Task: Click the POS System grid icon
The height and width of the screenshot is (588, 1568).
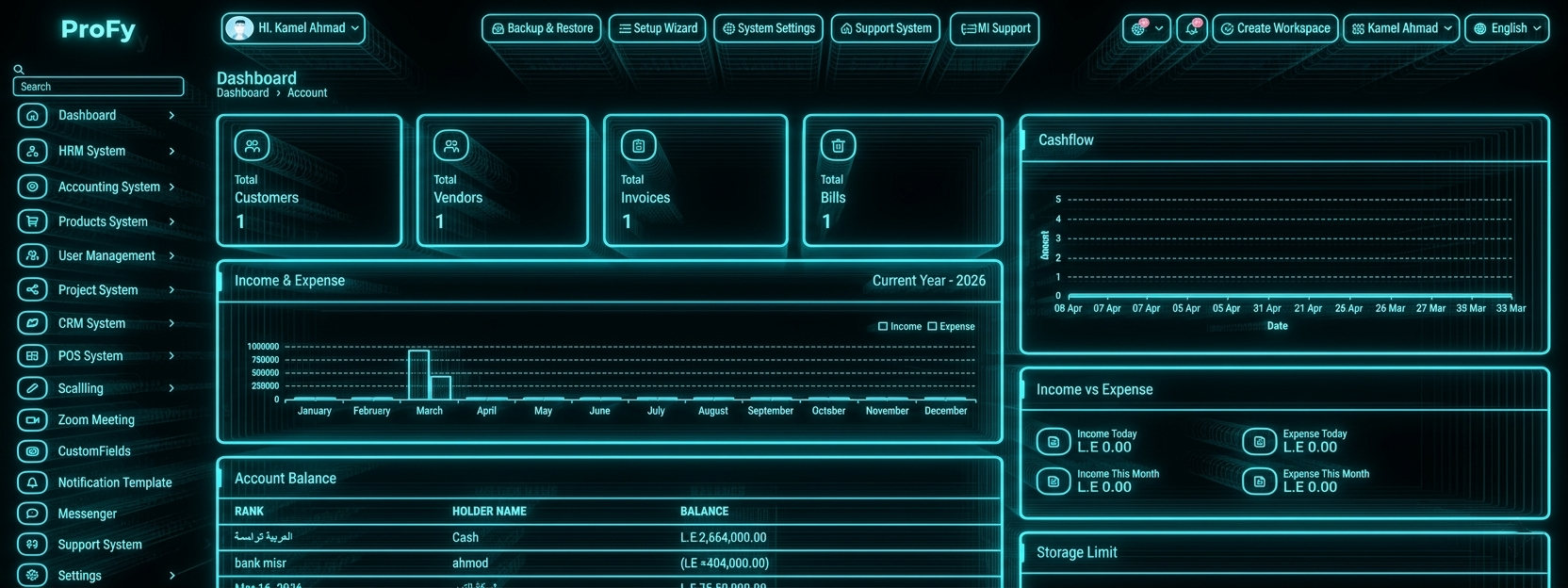Action: (32, 355)
